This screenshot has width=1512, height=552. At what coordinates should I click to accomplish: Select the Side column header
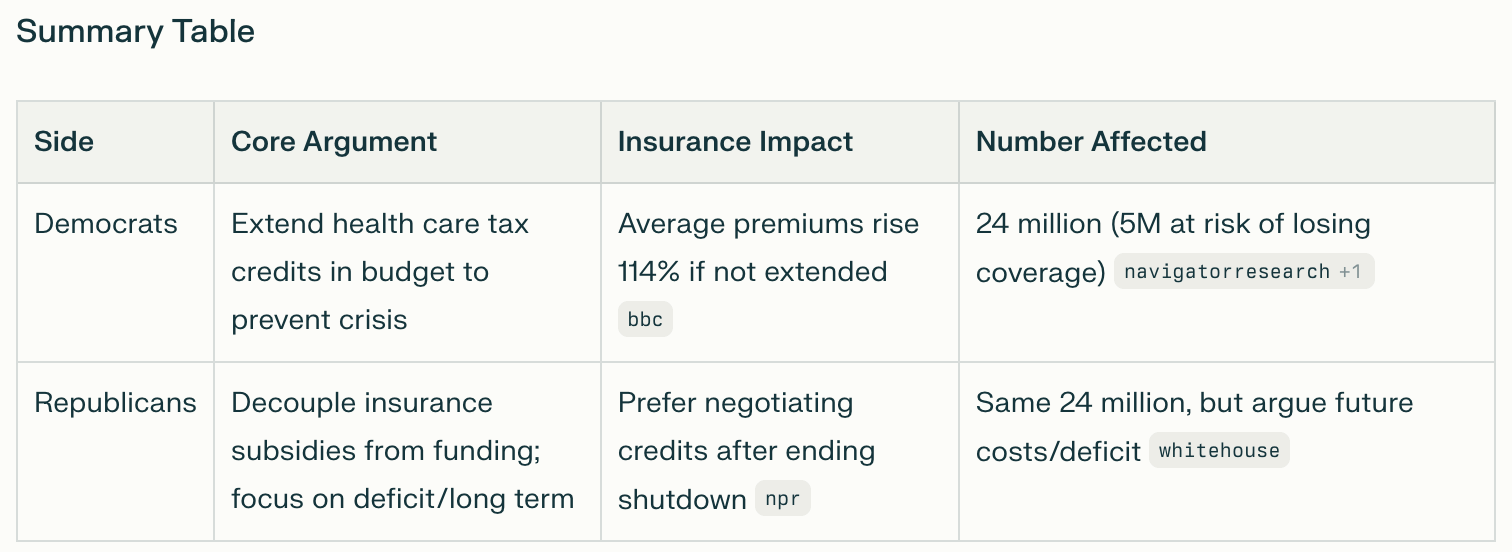point(64,142)
